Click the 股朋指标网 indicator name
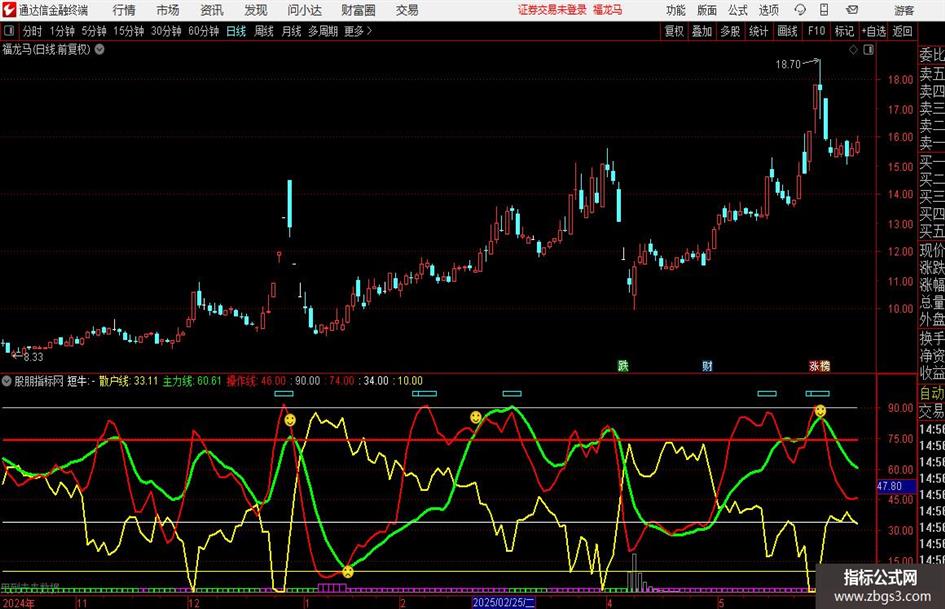This screenshot has width=945, height=609. point(39,381)
